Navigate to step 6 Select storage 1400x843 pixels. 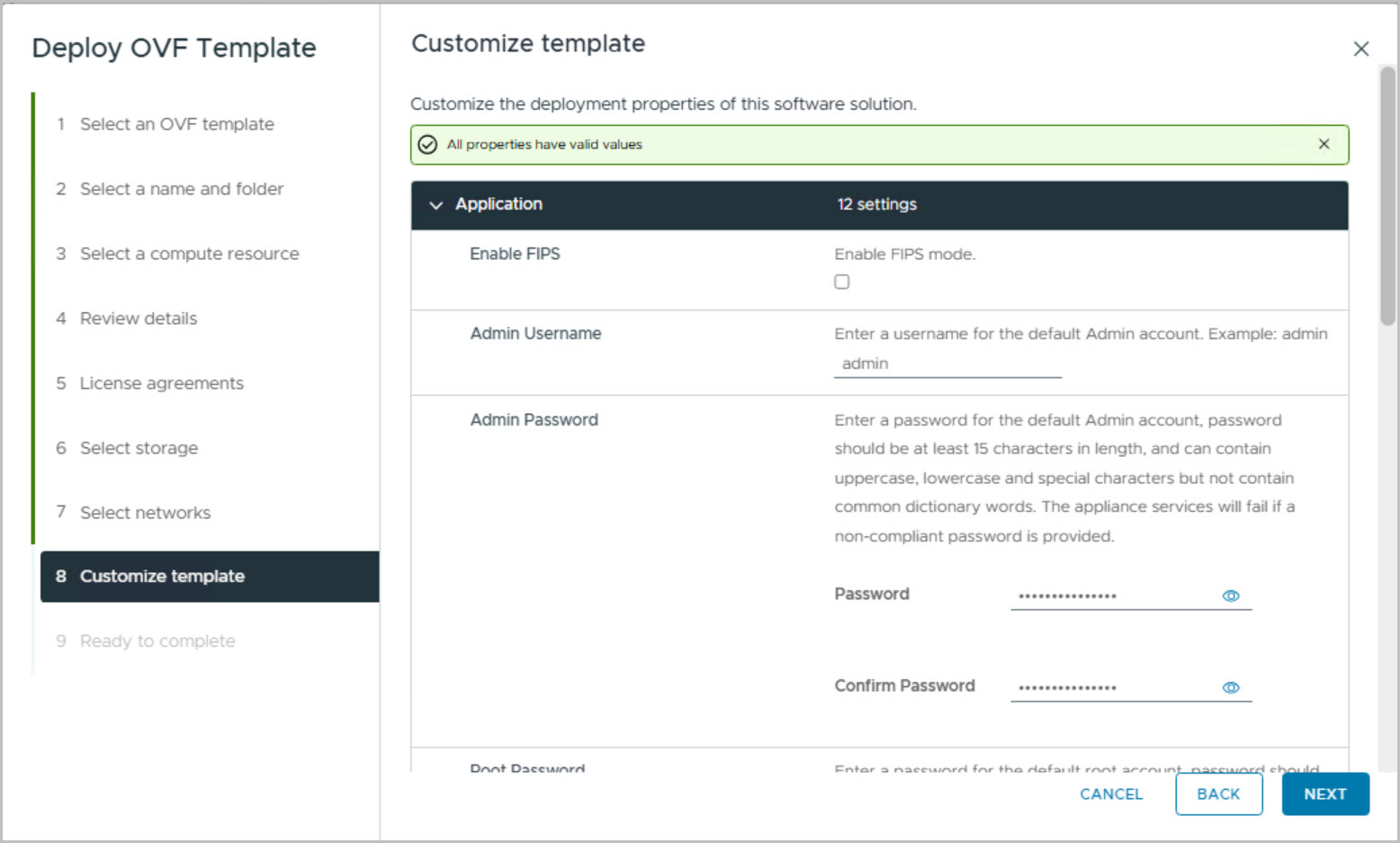tap(139, 448)
